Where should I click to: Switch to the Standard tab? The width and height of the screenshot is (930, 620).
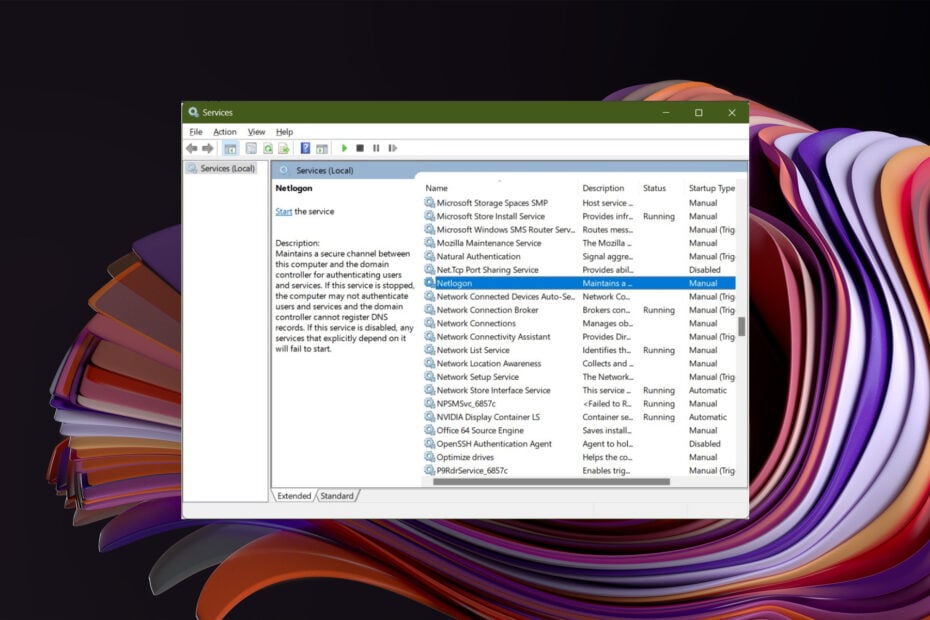point(338,495)
